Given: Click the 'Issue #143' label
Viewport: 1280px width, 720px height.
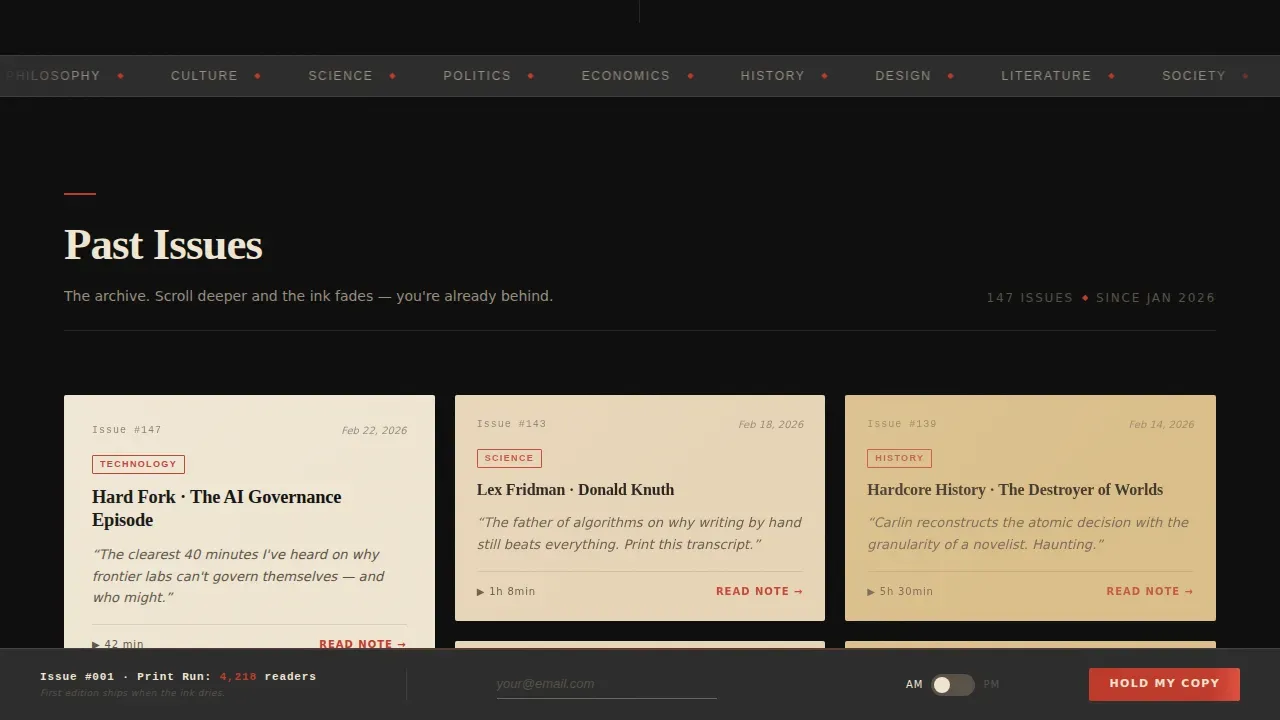Looking at the screenshot, I should pos(512,424).
